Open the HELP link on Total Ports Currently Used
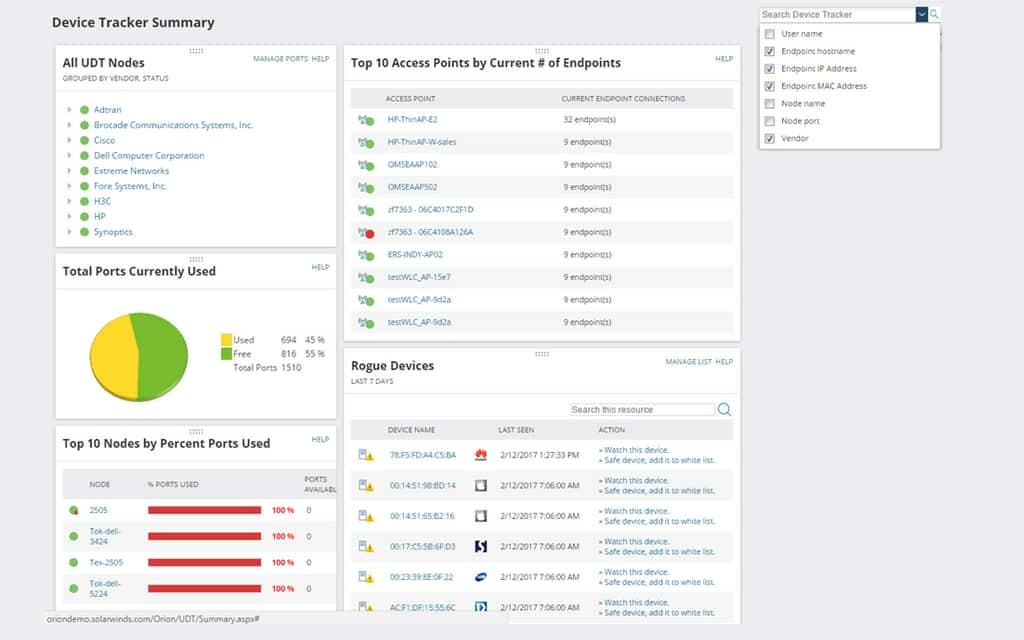Viewport: 1024px width, 640px height. [320, 267]
